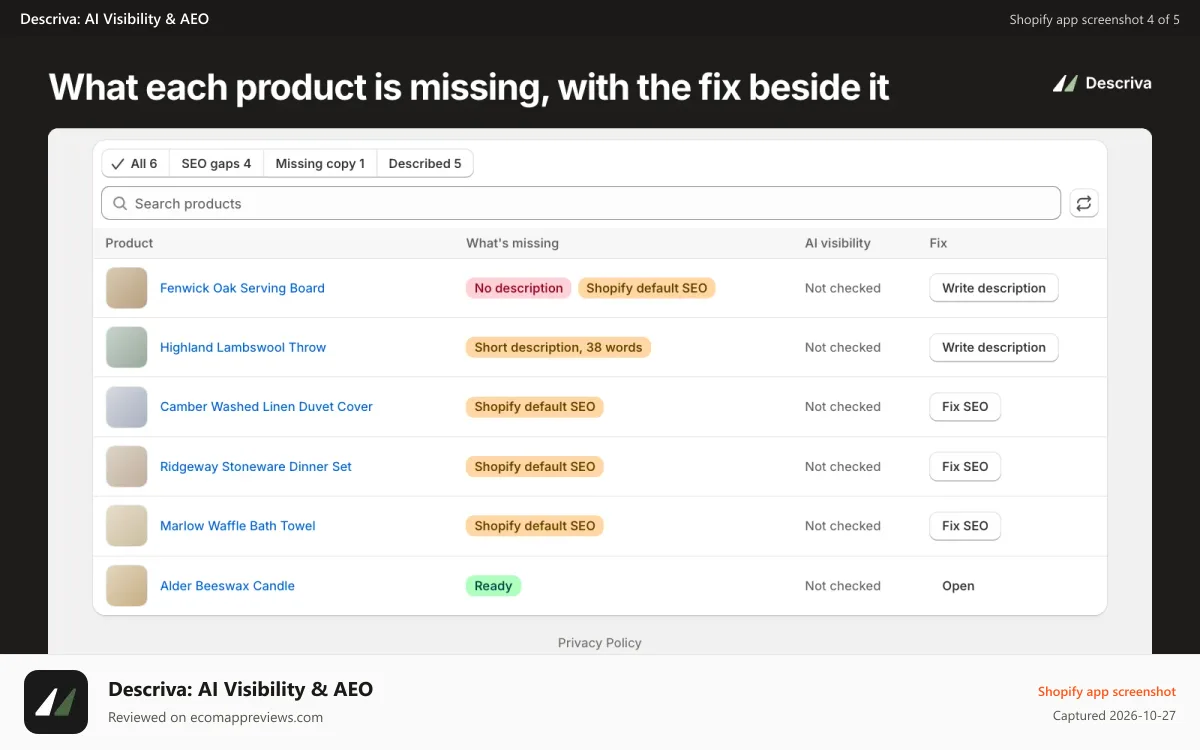
Task: Click Not checked in Marlow Waffle row
Action: (843, 526)
